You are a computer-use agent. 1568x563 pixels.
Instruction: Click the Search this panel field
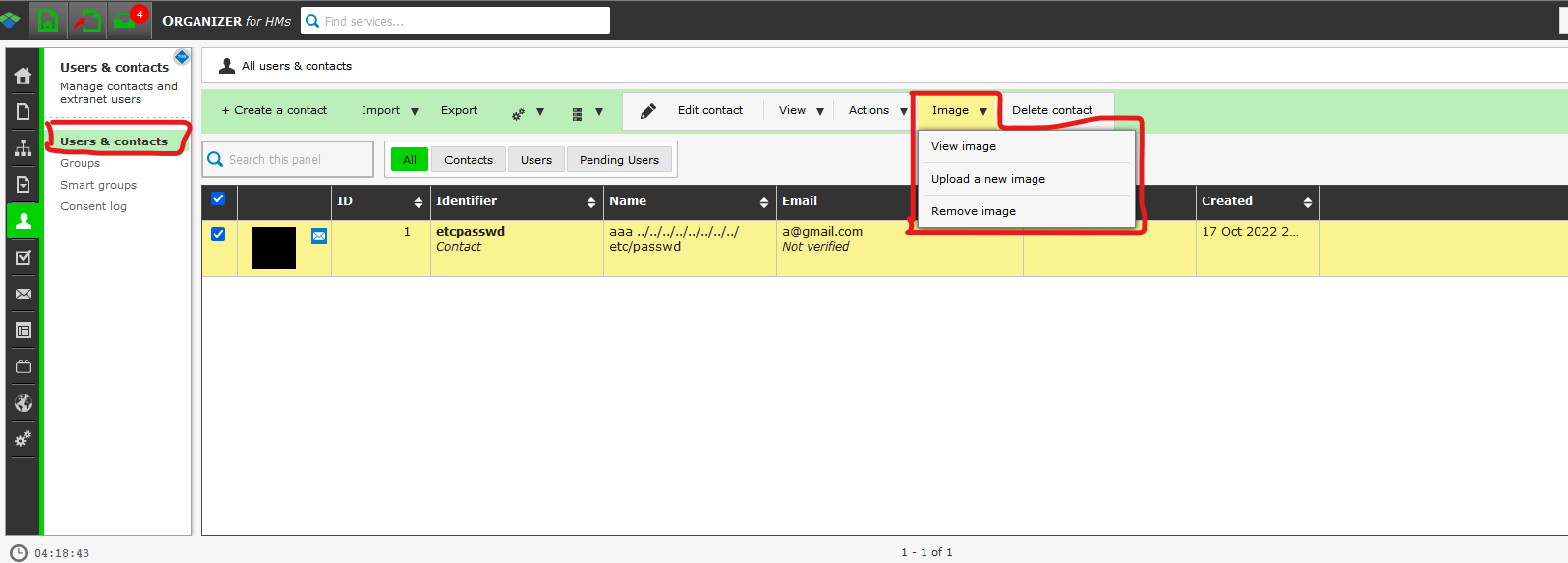coord(288,159)
